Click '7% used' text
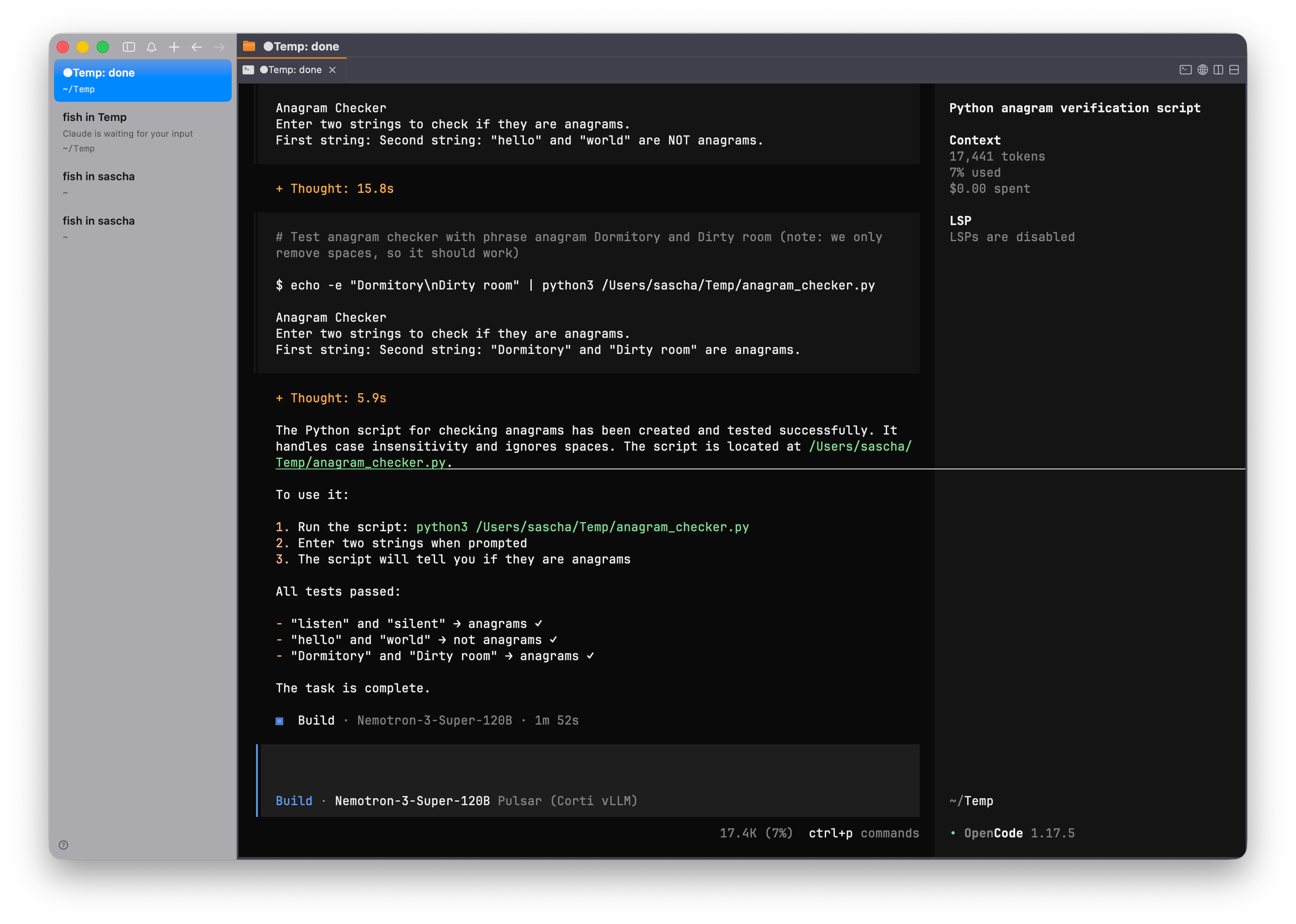 pos(975,173)
